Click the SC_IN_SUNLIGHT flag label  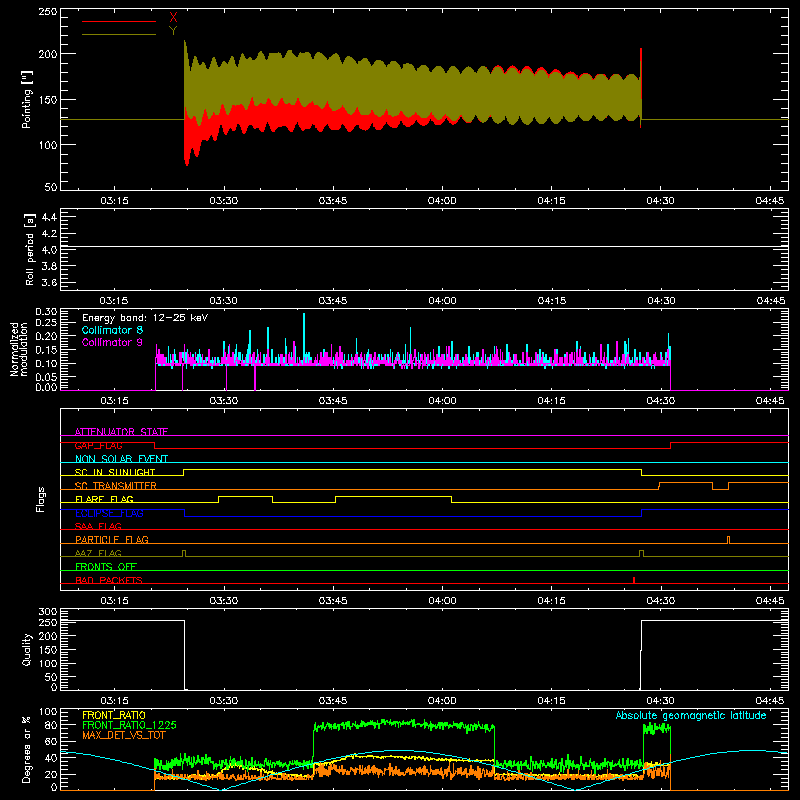(115, 472)
